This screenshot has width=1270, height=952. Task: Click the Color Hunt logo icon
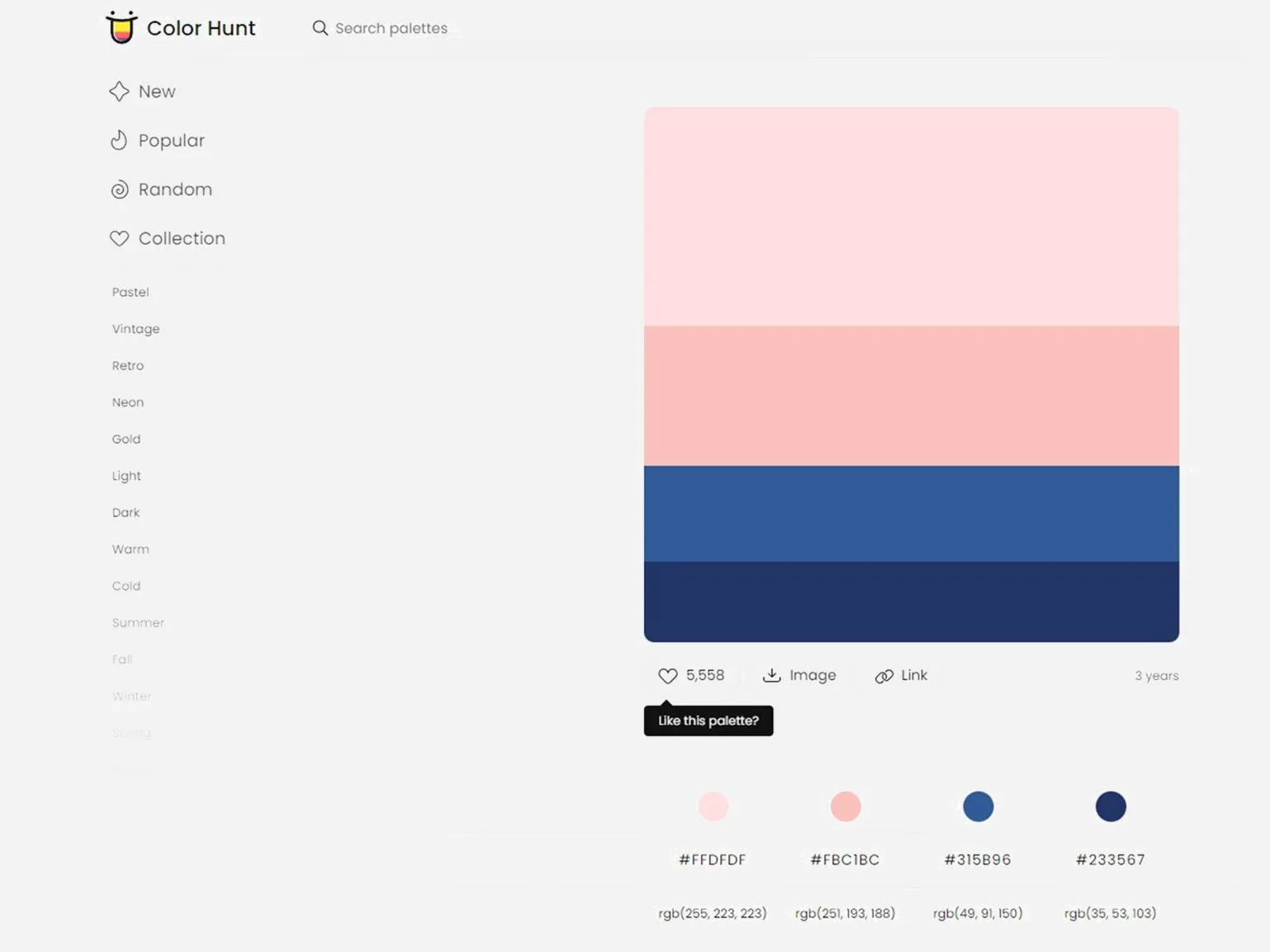121,27
